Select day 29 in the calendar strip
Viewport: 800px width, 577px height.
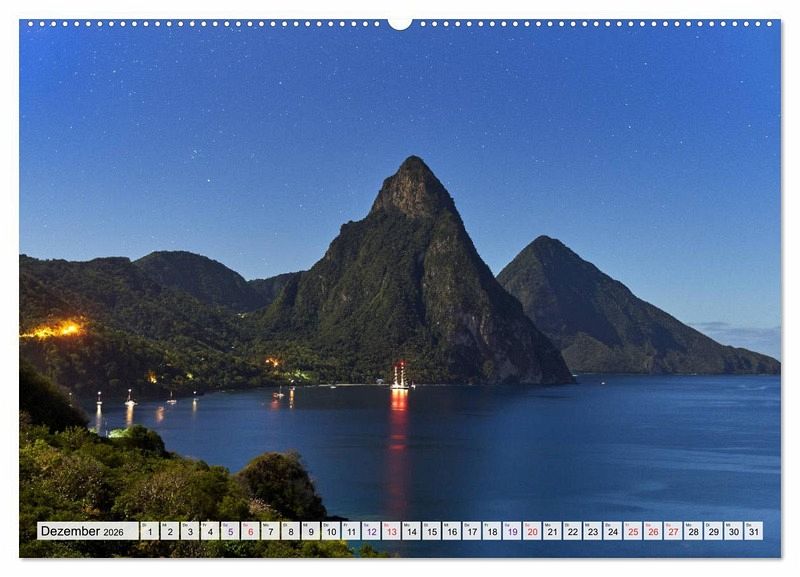pos(714,531)
